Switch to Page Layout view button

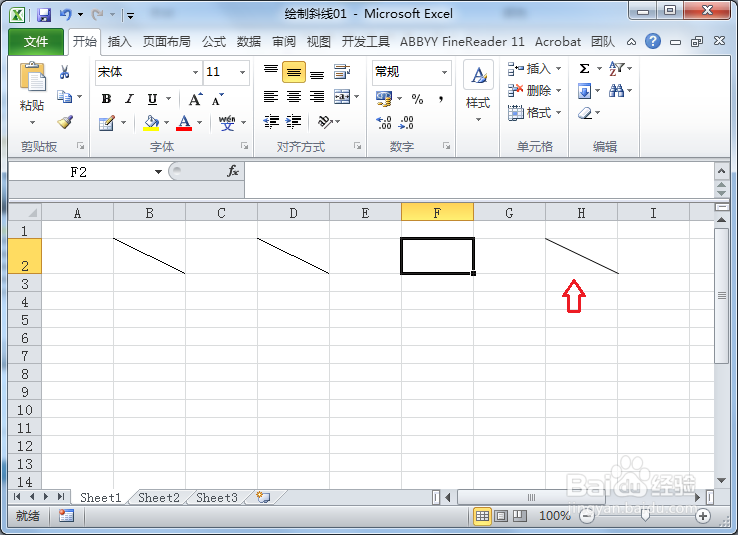501,516
